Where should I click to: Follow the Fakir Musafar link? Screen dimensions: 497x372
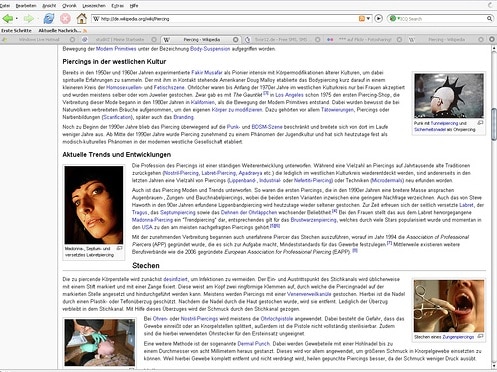click(207, 72)
